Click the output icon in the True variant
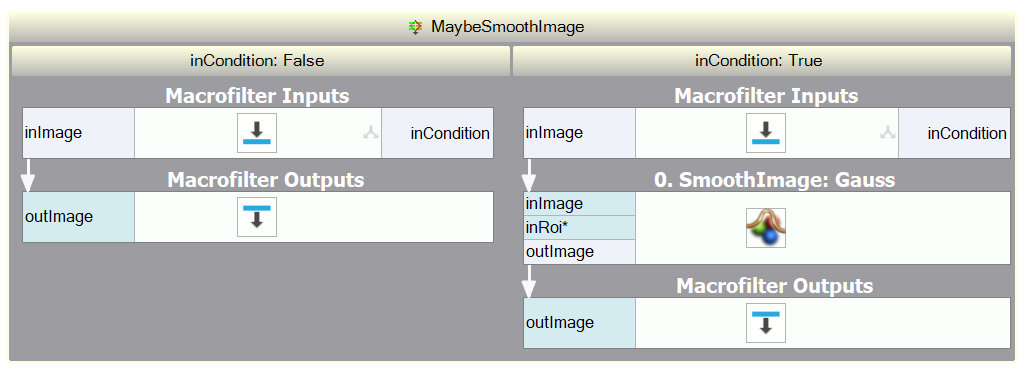The height and width of the screenshot is (374, 1024). click(766, 323)
